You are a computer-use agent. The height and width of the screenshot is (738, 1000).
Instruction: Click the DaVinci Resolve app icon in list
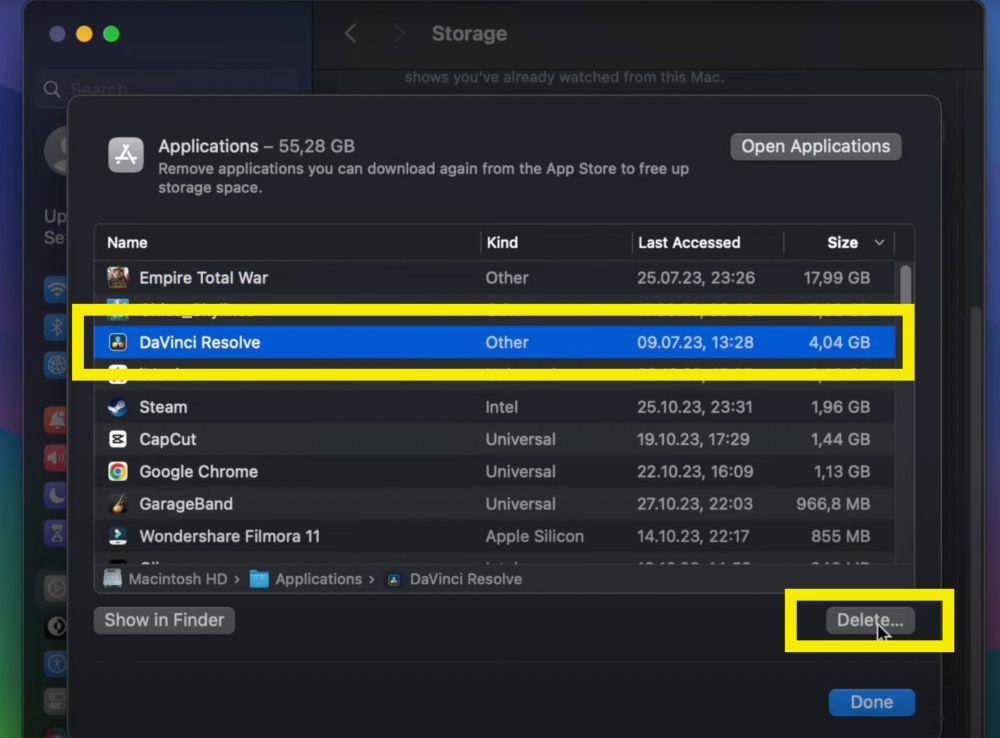117,343
